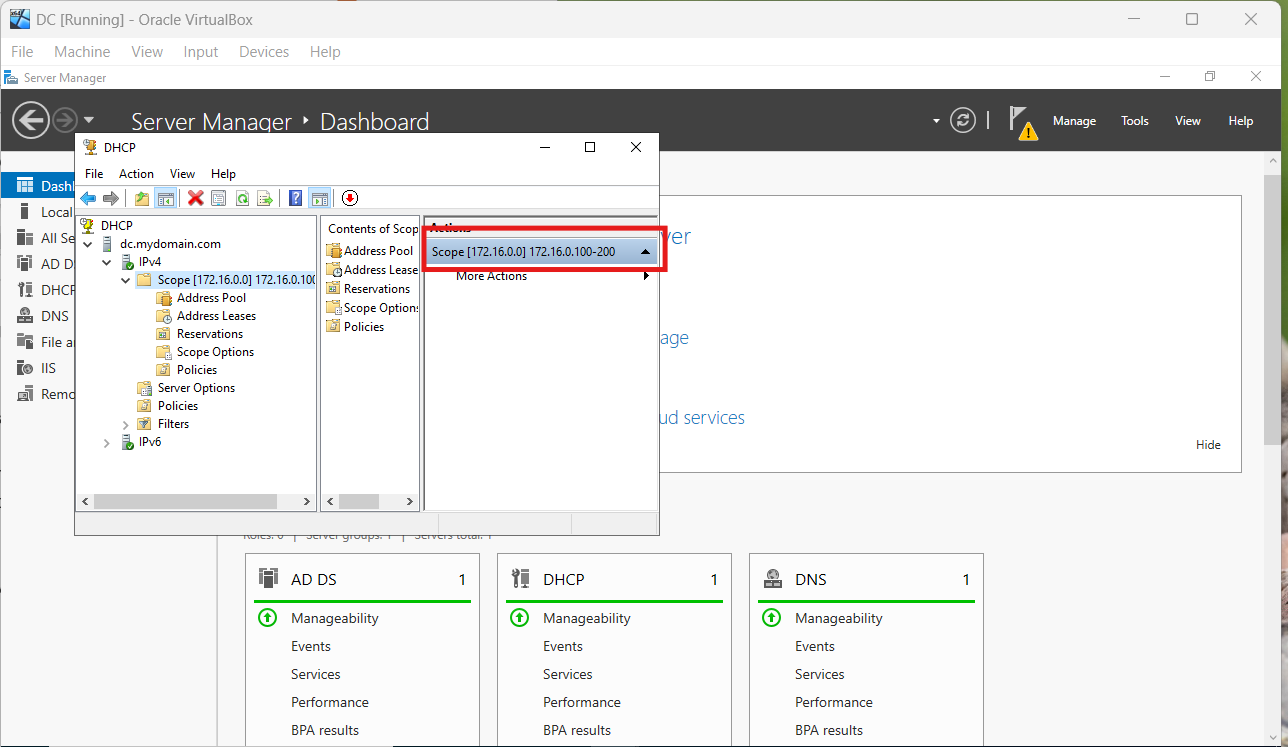Click the DNS tile header icon
Viewport: 1288px width, 747px height.
772,578
